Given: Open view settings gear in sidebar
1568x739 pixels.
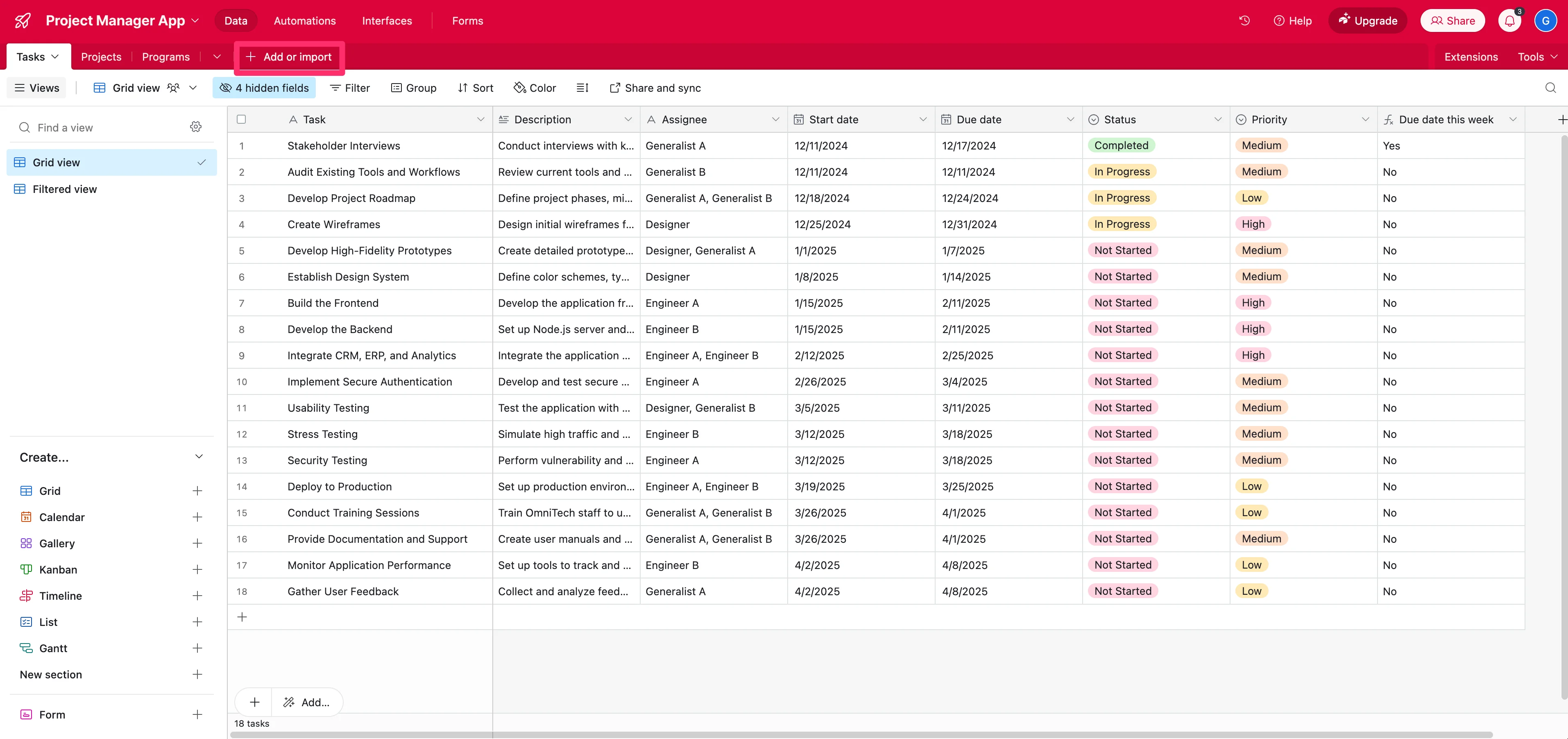Looking at the screenshot, I should click(195, 127).
